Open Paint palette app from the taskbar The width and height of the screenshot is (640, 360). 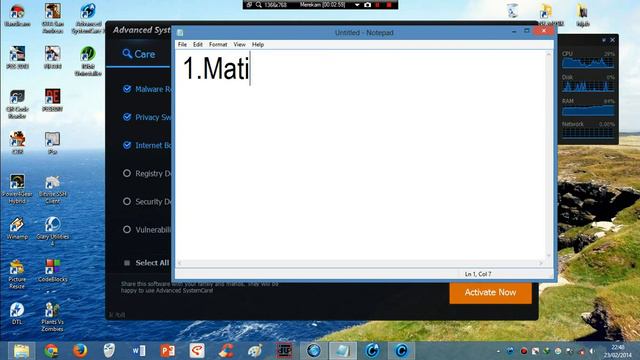(255, 351)
